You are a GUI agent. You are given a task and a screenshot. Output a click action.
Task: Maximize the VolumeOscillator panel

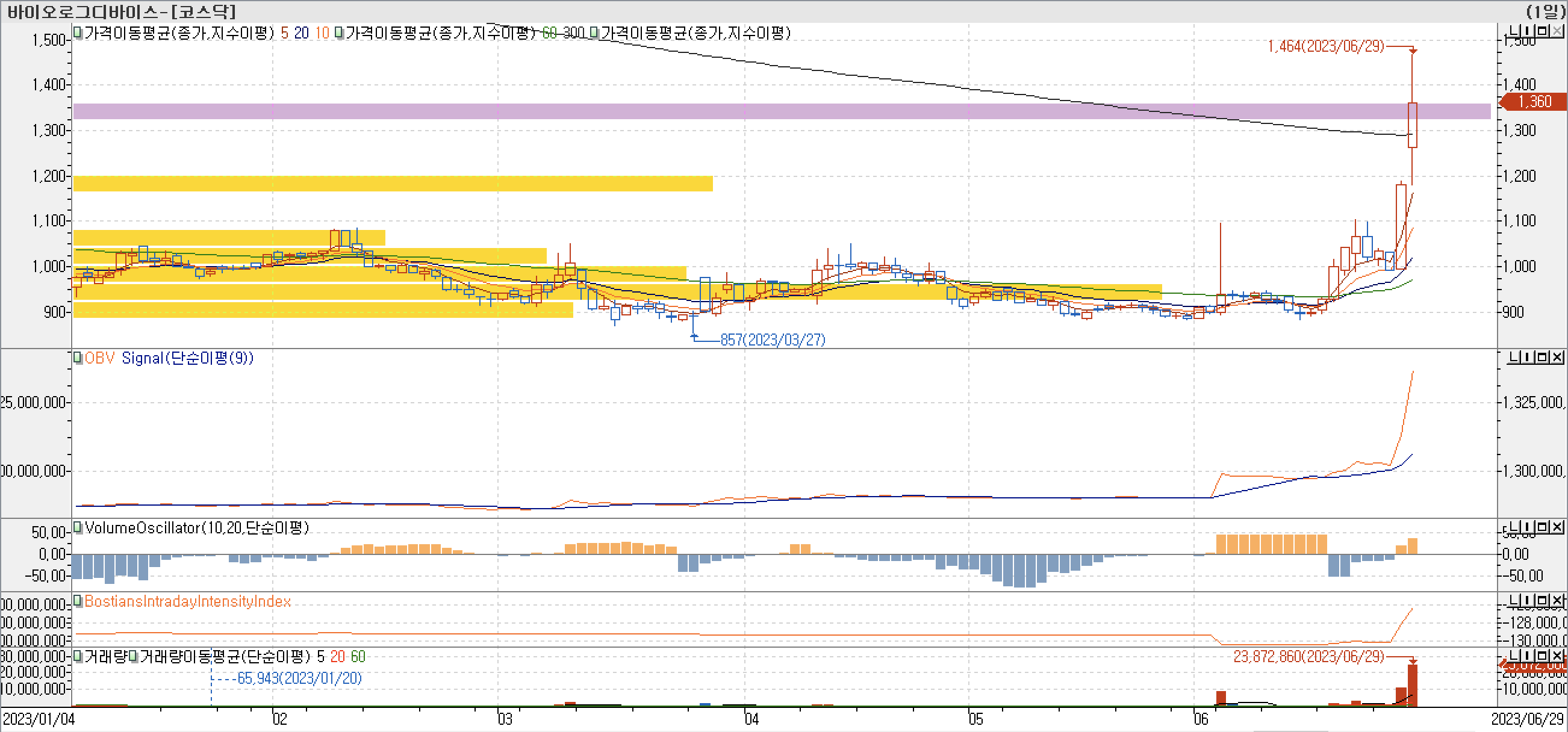[x=1543, y=526]
